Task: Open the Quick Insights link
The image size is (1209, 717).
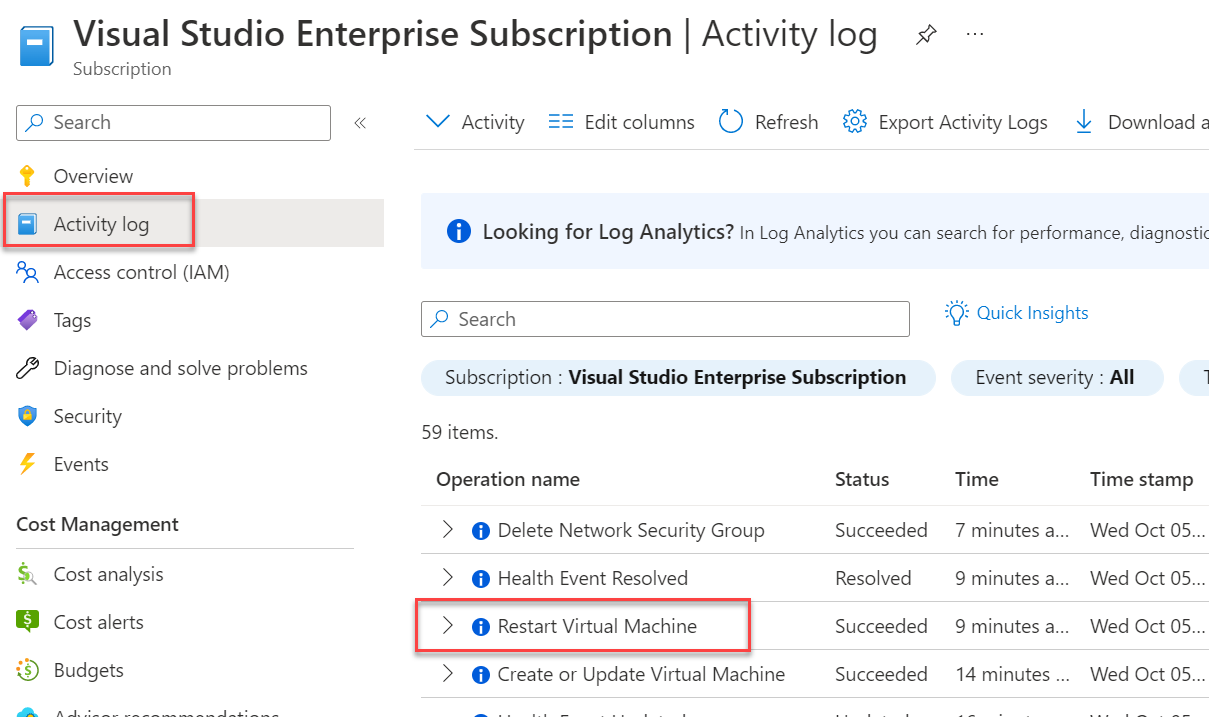Action: tap(1032, 313)
